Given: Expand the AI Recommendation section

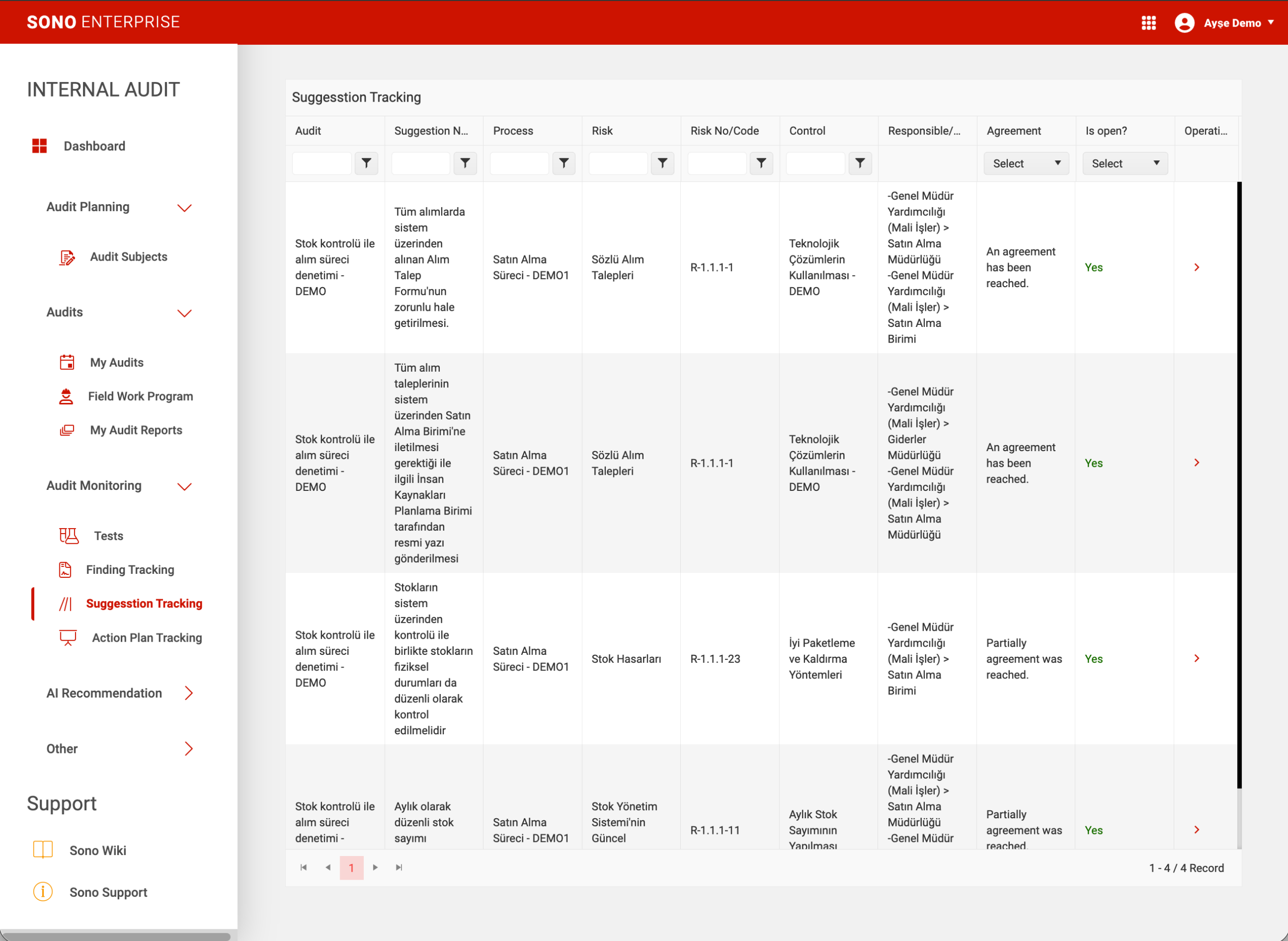Looking at the screenshot, I should pos(189,693).
